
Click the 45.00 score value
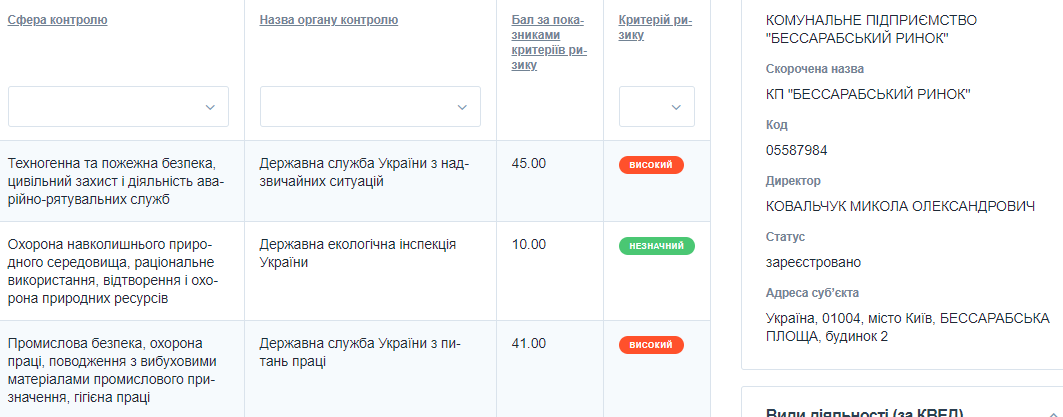[x=529, y=163]
